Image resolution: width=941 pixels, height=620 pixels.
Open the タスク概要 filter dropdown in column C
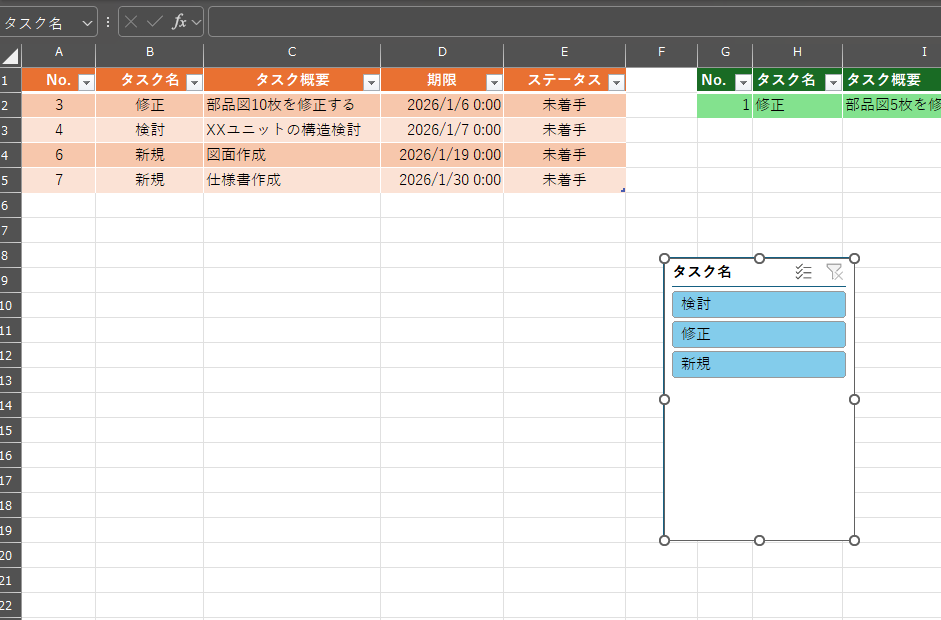coord(370,82)
